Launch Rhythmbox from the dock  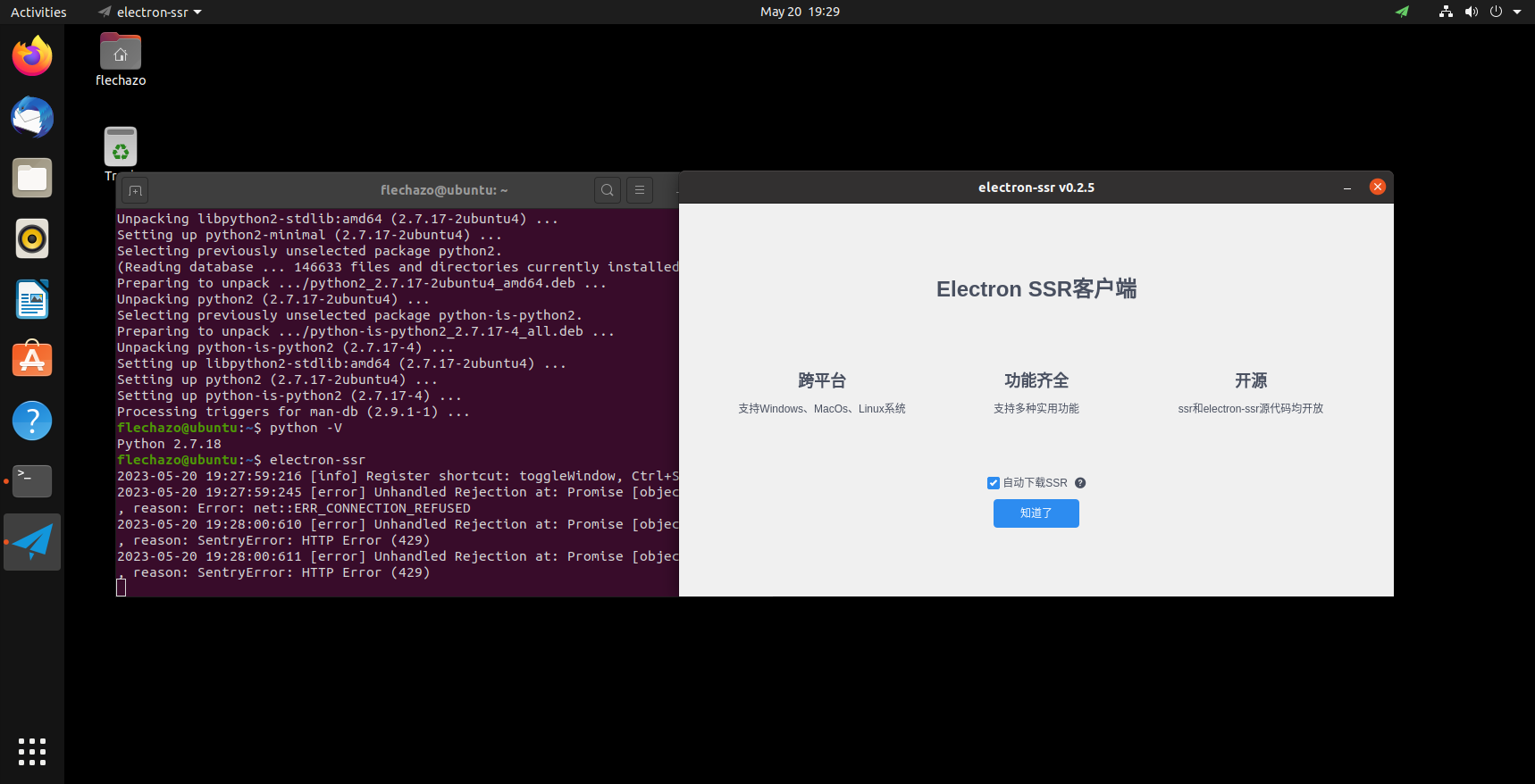click(32, 239)
